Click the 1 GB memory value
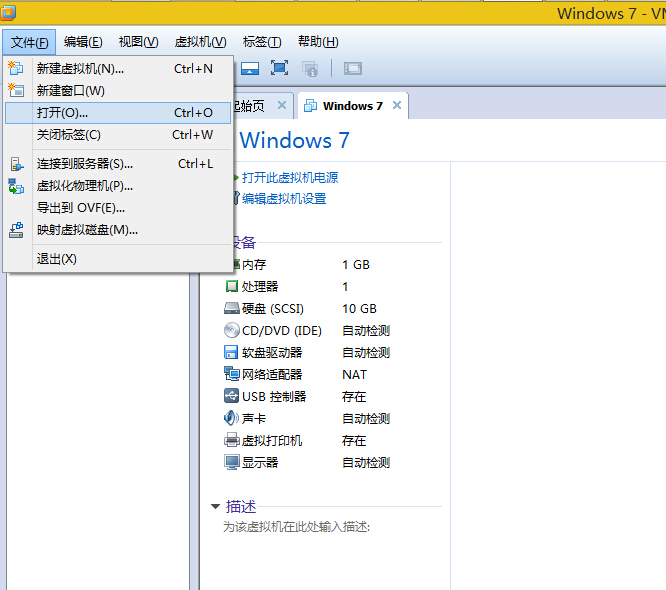The height and width of the screenshot is (590, 666). click(x=356, y=265)
